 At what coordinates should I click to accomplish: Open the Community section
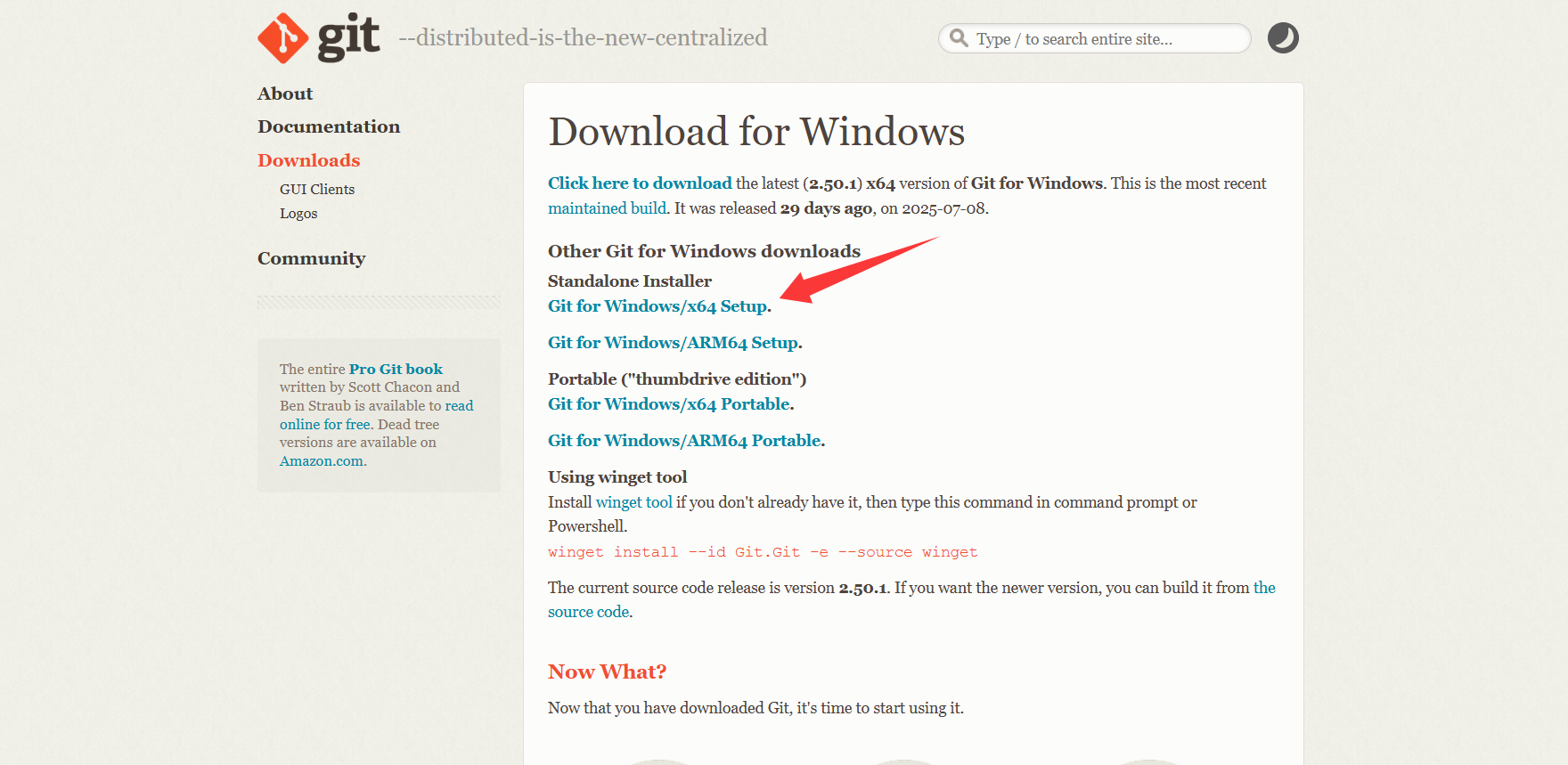[312, 258]
